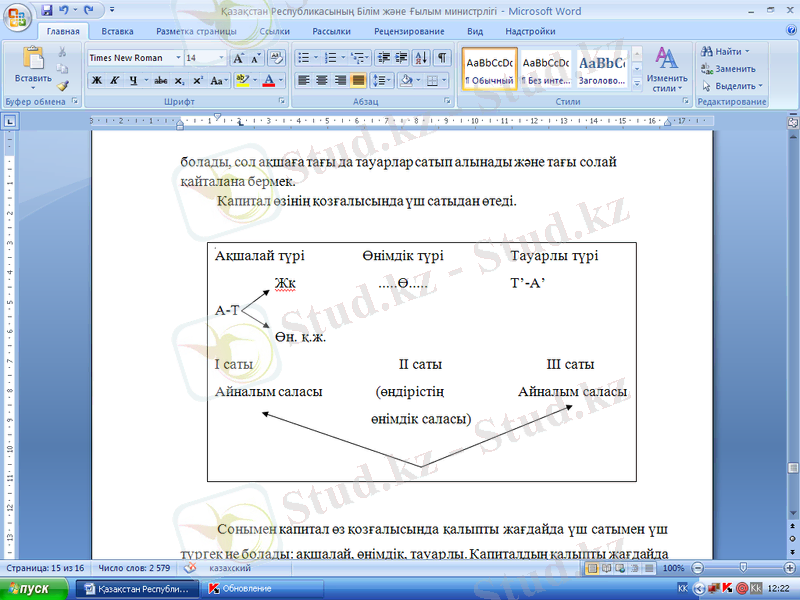Pick text highlight color yellow
The width and height of the screenshot is (800, 600).
pos(242,81)
